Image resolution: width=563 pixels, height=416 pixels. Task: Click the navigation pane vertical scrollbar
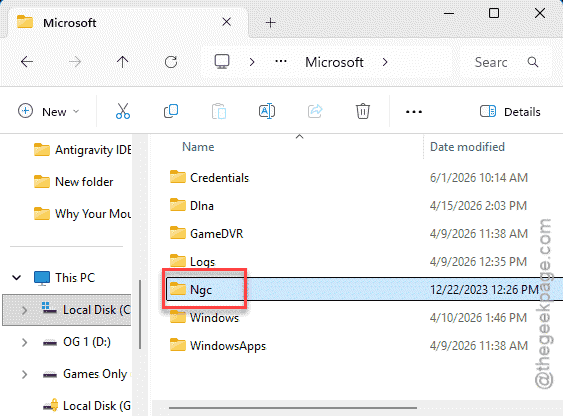point(140,315)
